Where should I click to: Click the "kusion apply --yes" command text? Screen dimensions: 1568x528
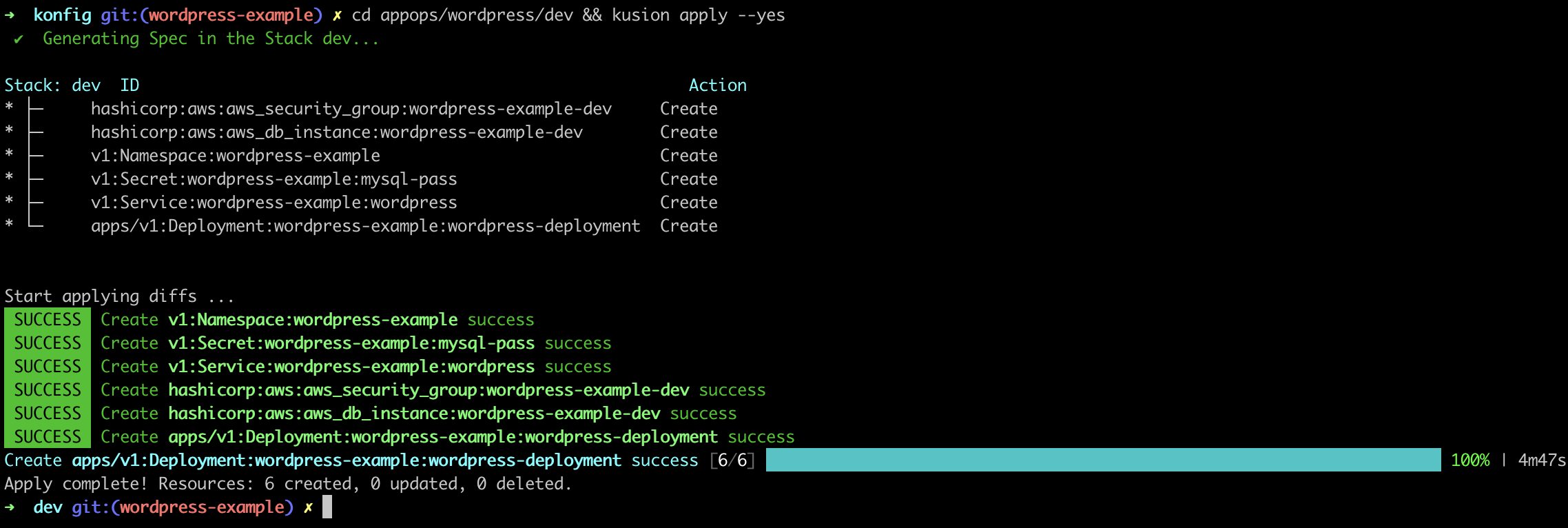[698, 15]
